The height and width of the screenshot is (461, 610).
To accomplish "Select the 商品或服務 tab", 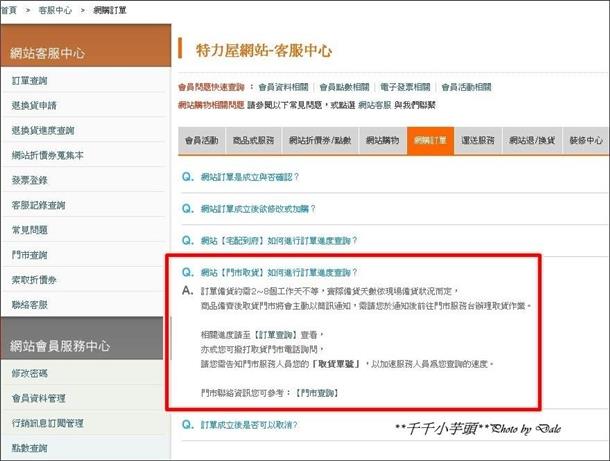I will pos(254,140).
